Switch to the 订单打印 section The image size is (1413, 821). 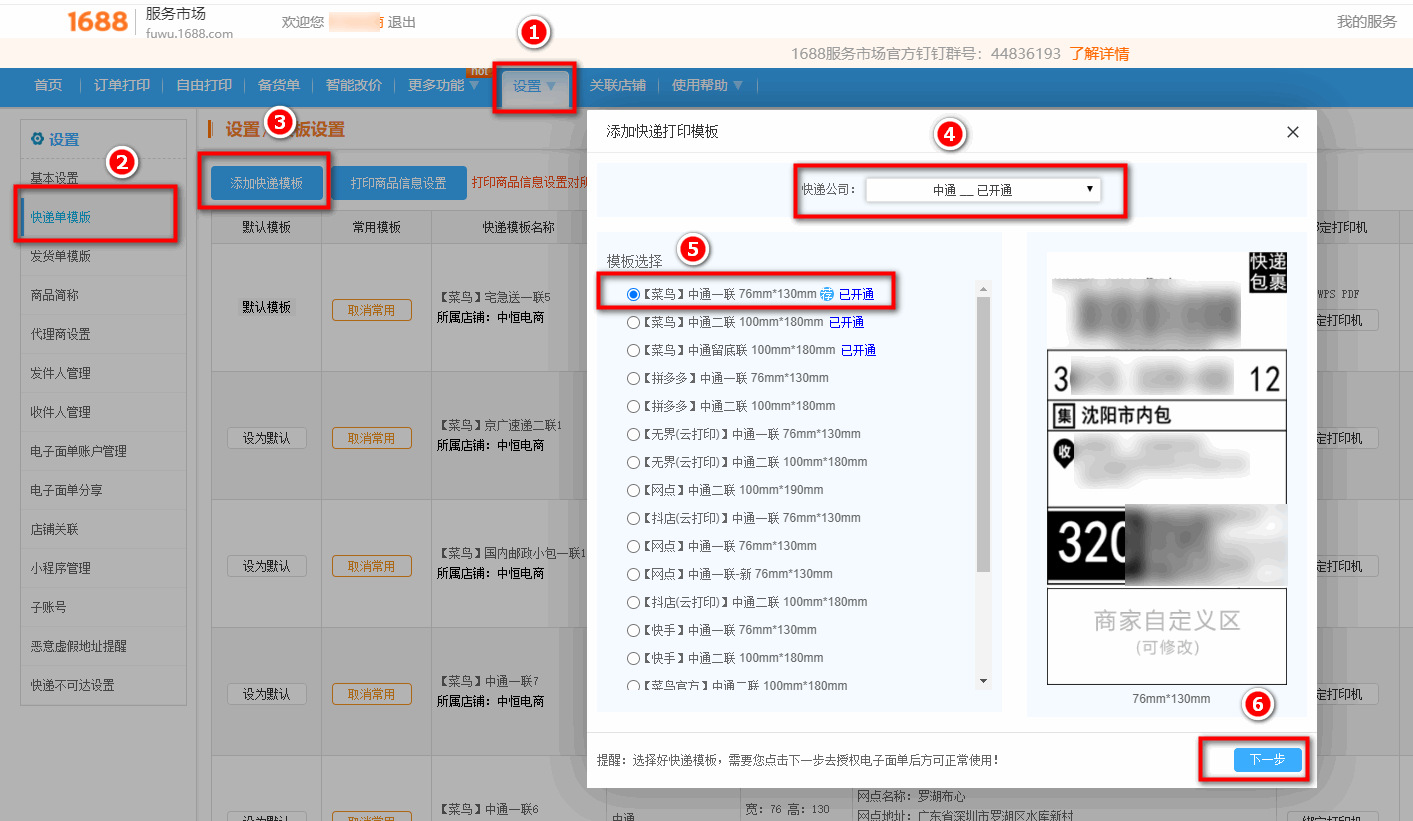(x=120, y=85)
